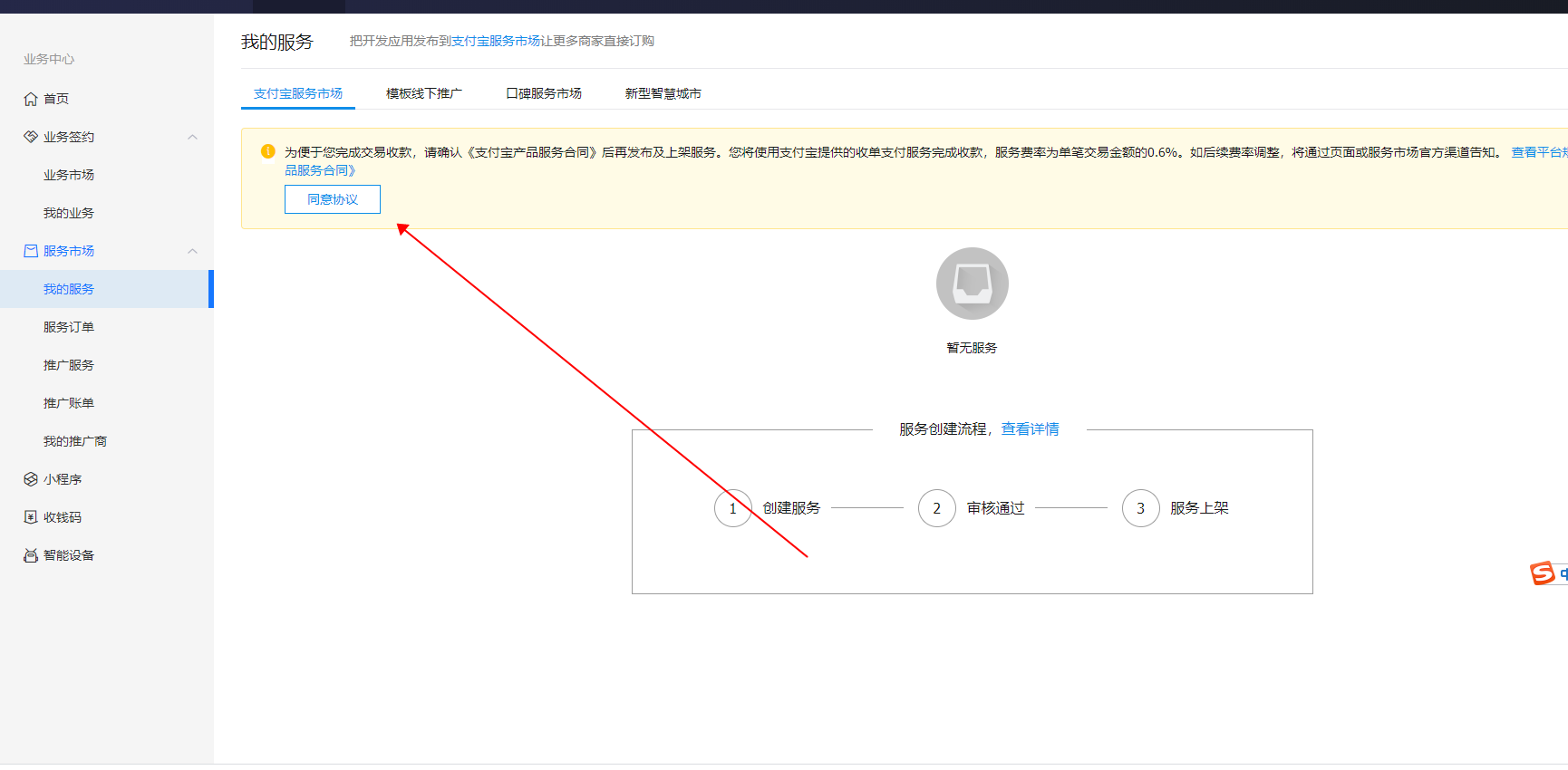The width and height of the screenshot is (1568, 770).
Task: Click the Sogou input method icon
Action: (1543, 573)
